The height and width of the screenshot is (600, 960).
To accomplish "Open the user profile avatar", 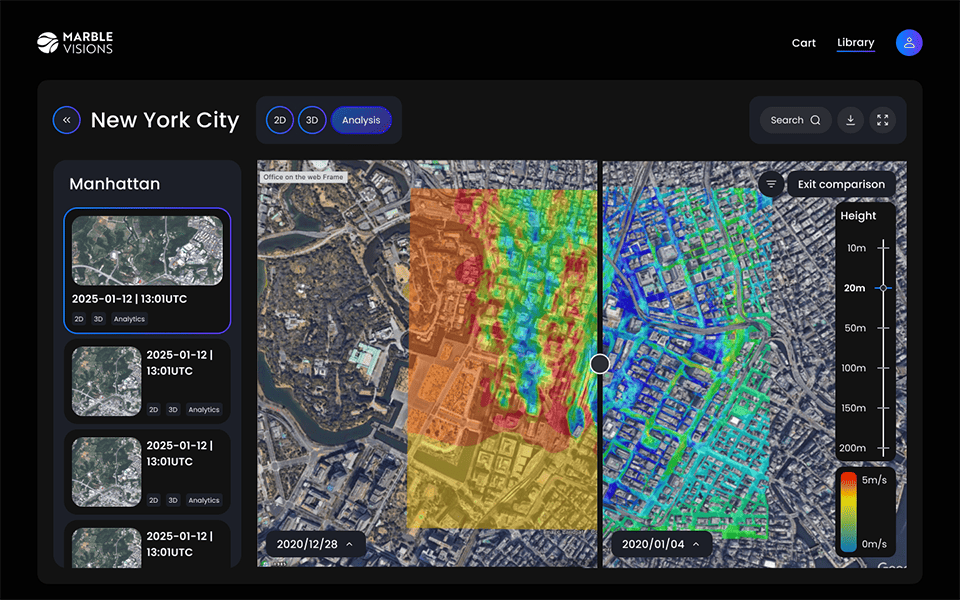I will click(x=909, y=43).
